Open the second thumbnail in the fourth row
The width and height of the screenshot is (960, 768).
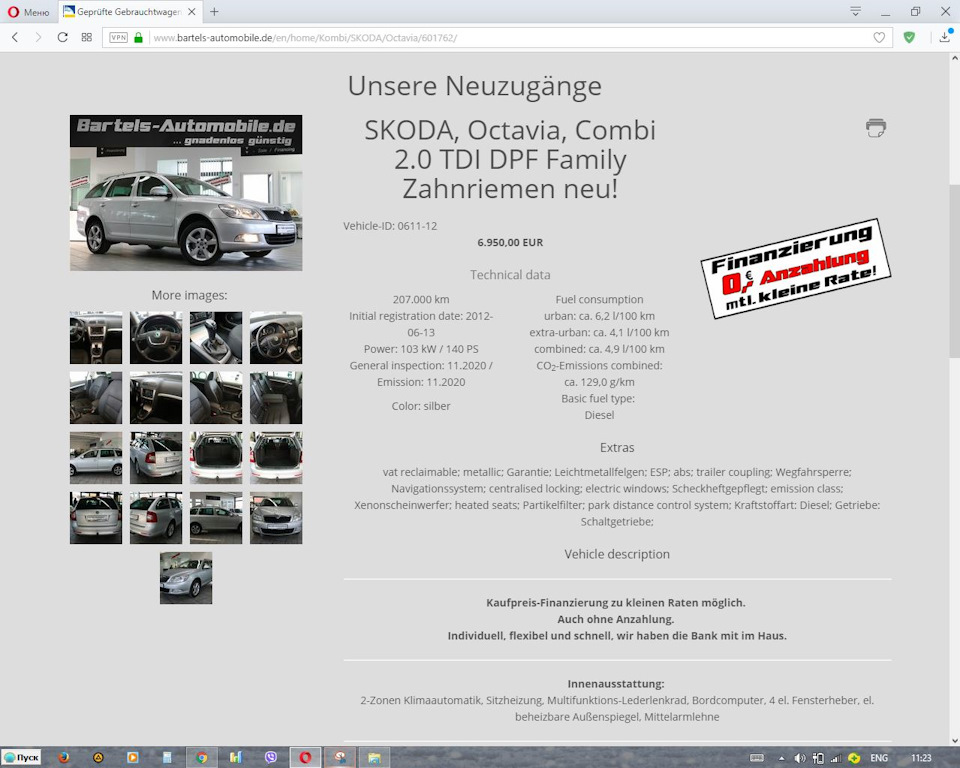(156, 518)
